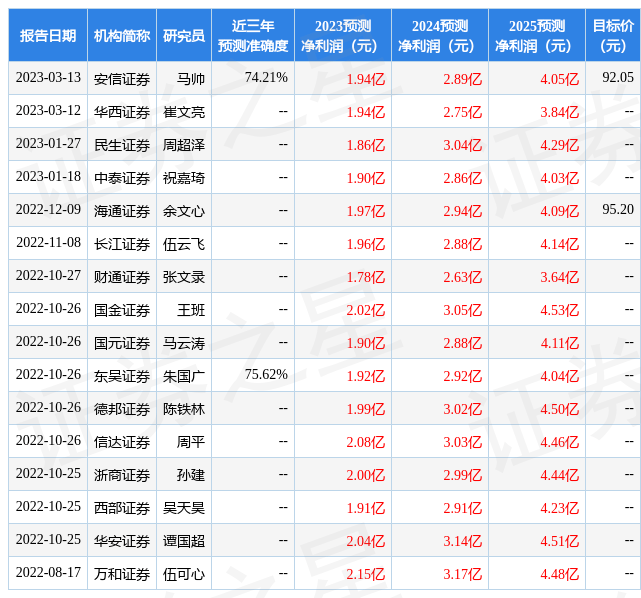Click analyst name 余文心
Viewport: 641px width, 598px height.
184,211
